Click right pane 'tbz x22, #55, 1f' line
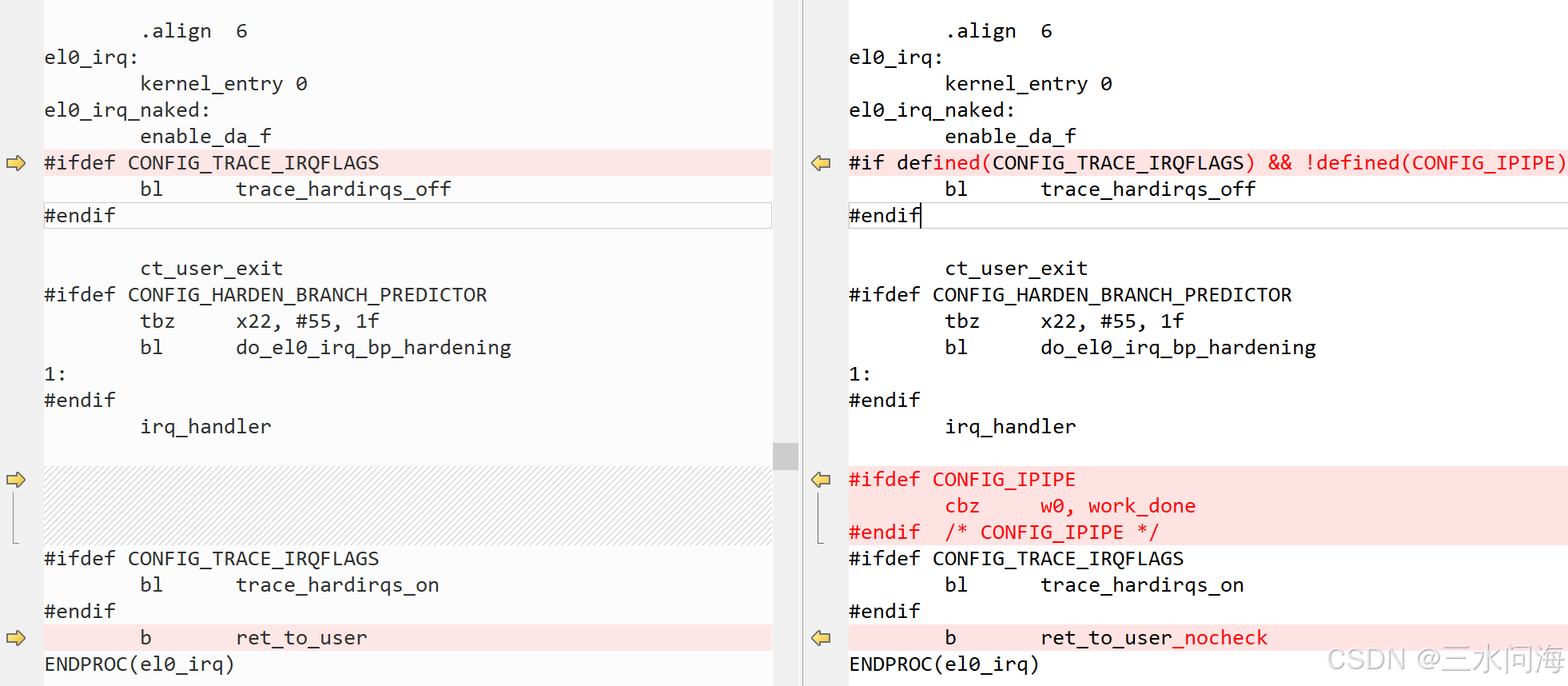 (x=1065, y=321)
